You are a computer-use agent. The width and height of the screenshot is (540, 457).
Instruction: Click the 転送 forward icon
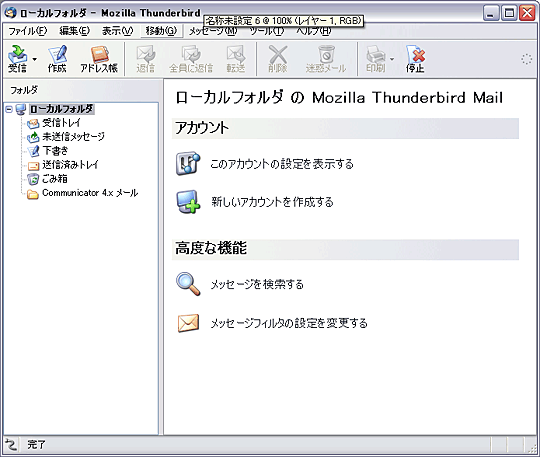click(236, 59)
